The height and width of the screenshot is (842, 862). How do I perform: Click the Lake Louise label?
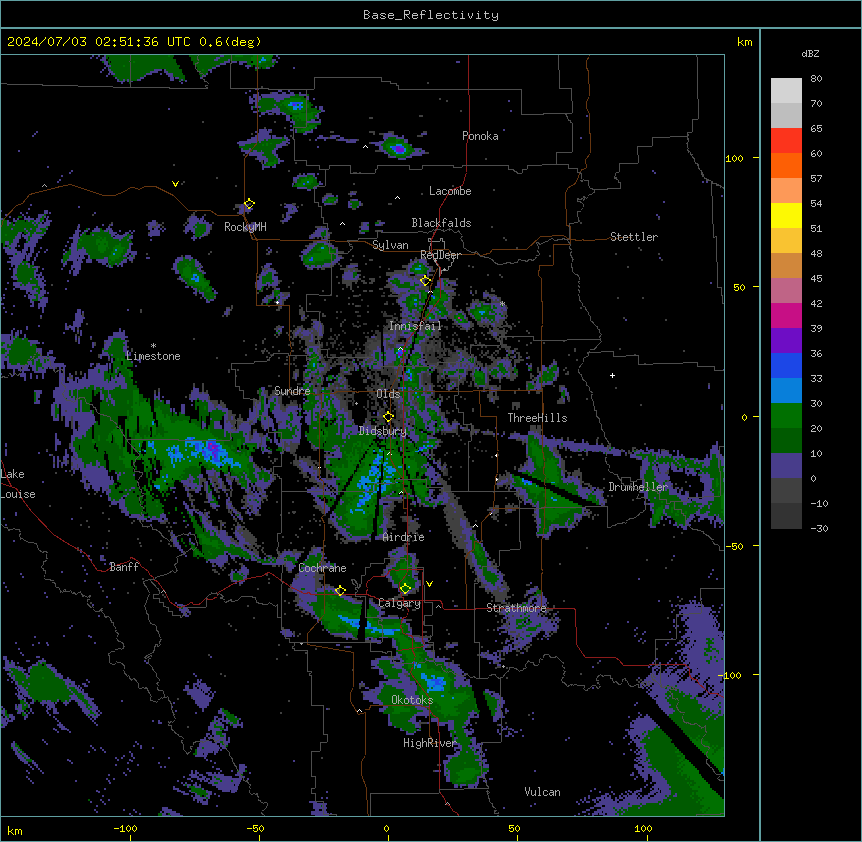click(x=18, y=484)
